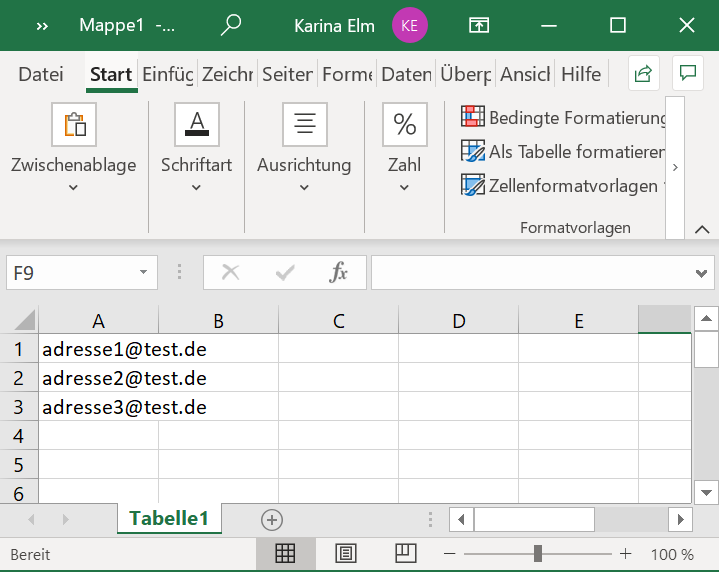Switch to Normal view
The image size is (719, 572).
285,554
